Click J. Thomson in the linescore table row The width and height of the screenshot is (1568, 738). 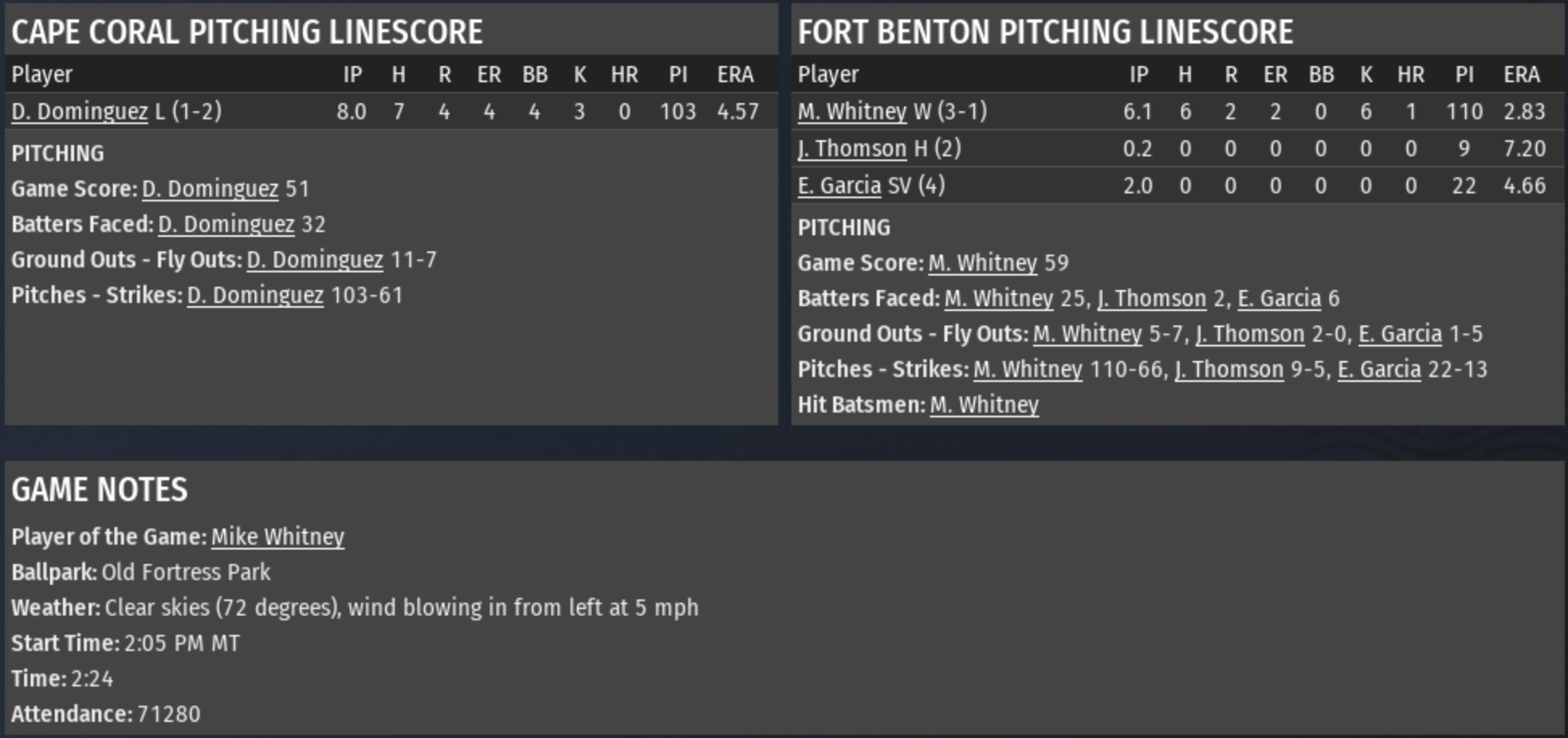pos(852,148)
